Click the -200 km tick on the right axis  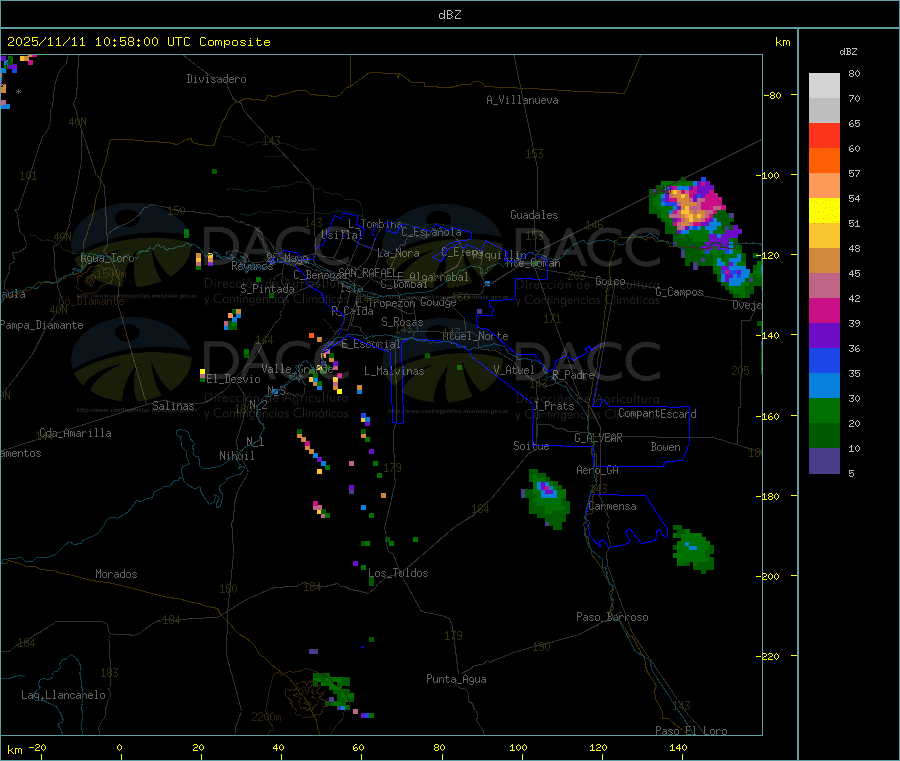point(767,576)
